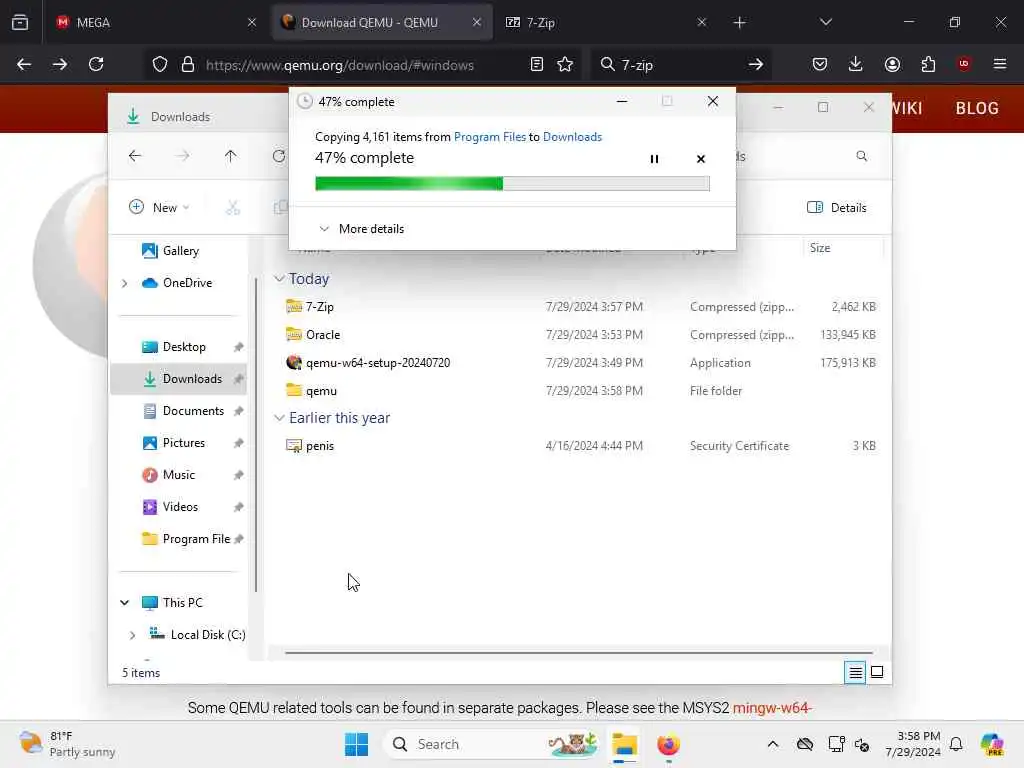Viewport: 1024px width, 768px height.
Task: Open the Program Files source link
Action: tap(490, 136)
